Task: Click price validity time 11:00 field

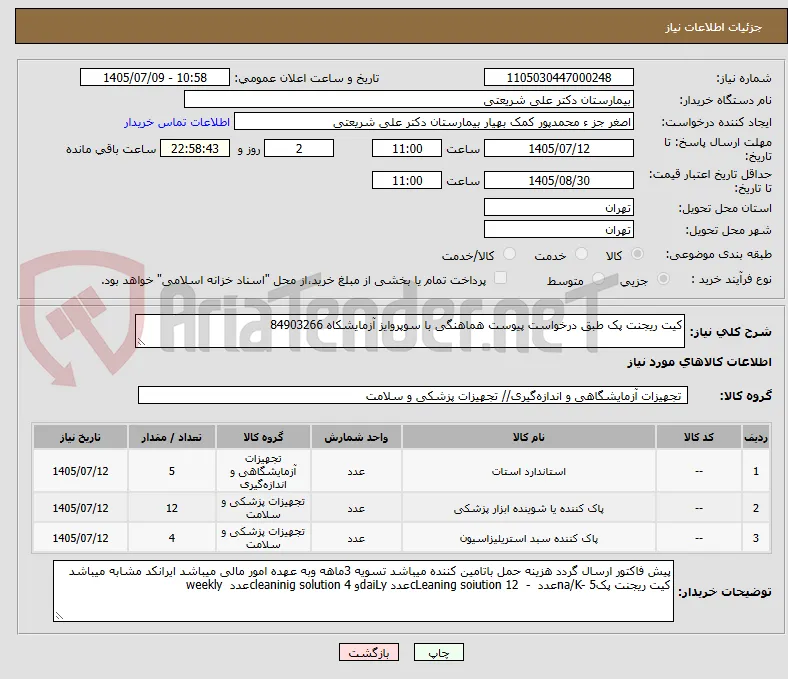Action: (407, 180)
